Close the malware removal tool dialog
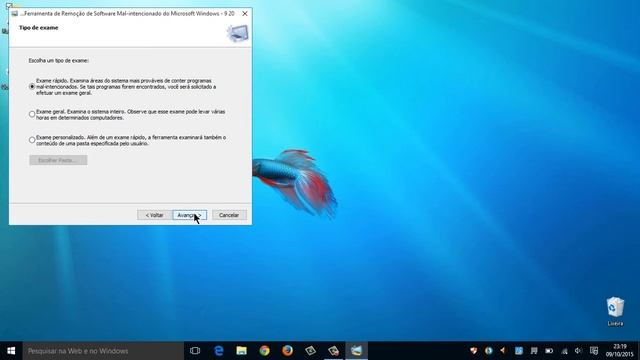This screenshot has width=640, height=360. click(245, 13)
